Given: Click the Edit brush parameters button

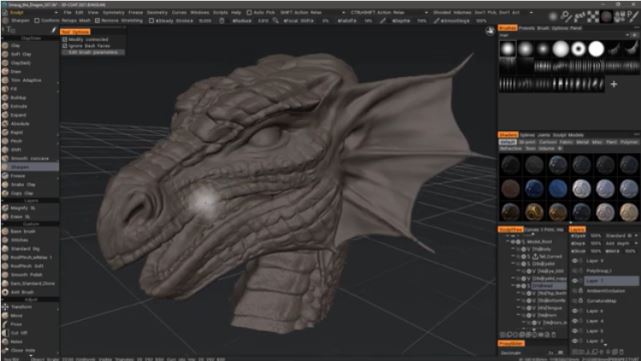Looking at the screenshot, I should tap(92, 53).
